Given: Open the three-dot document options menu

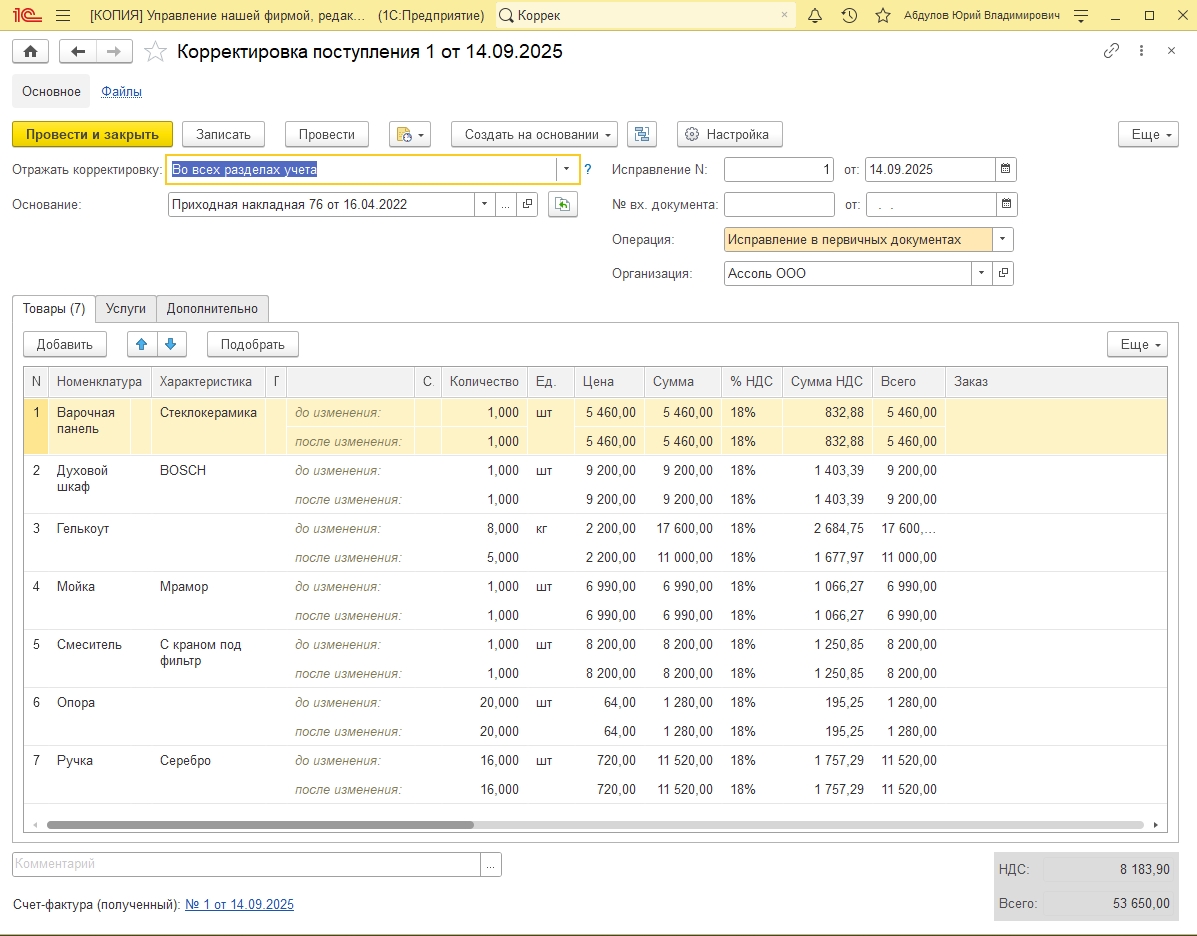Looking at the screenshot, I should pyautogui.click(x=1141, y=50).
